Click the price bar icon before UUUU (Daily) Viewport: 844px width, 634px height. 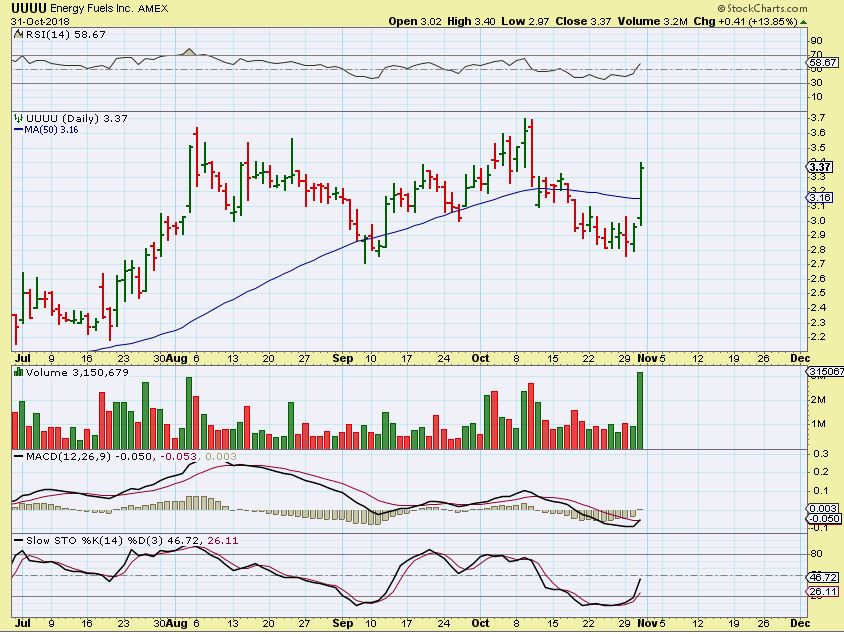(19, 118)
